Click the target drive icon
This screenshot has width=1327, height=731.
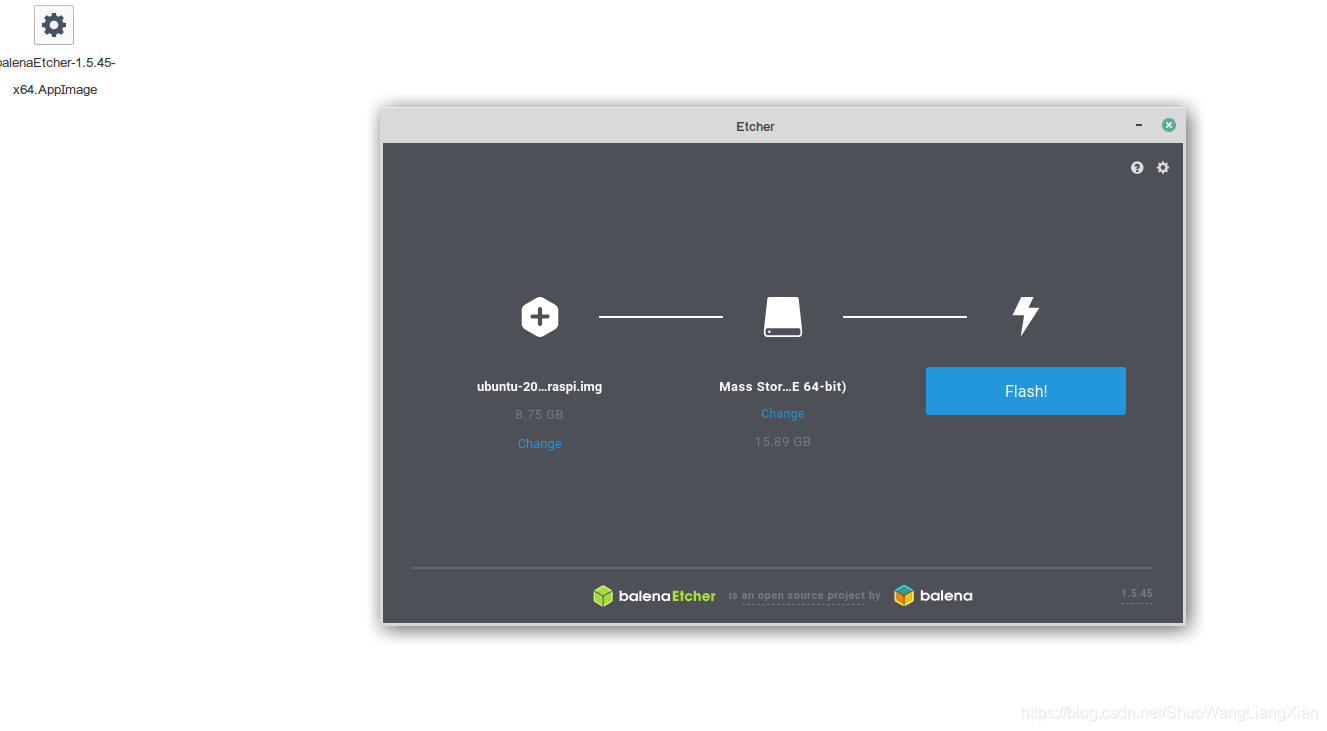click(783, 317)
